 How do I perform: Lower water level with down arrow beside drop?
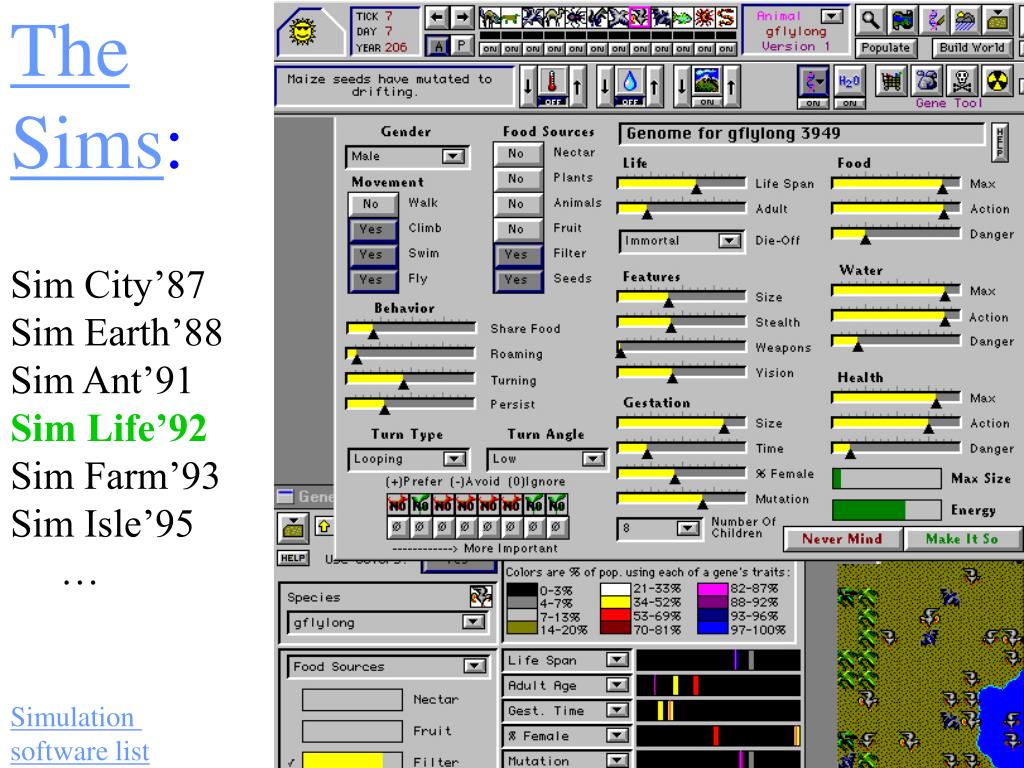coord(605,86)
